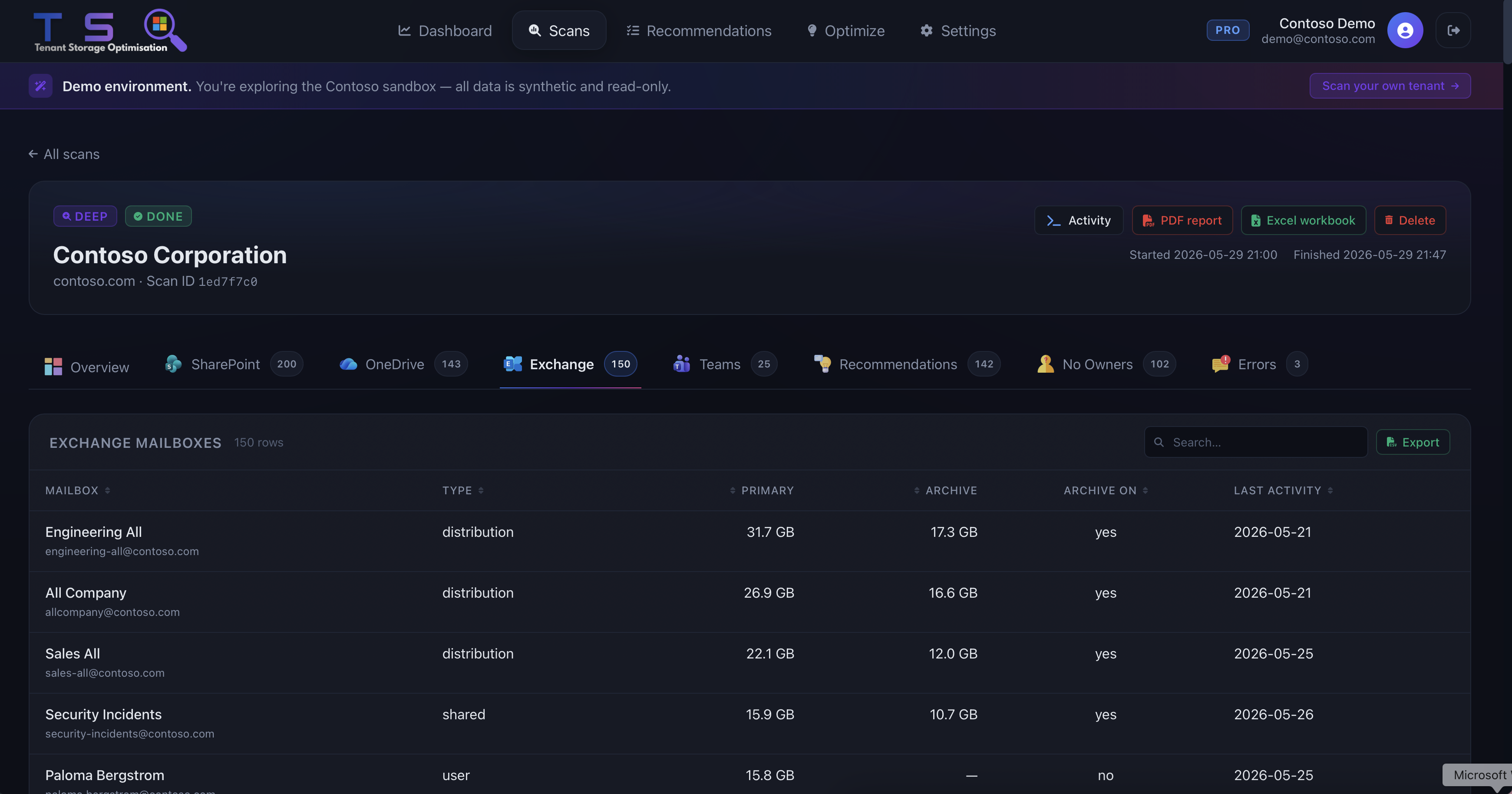The width and height of the screenshot is (1512, 794).
Task: Switch to the Teams tab
Action: 725,364
